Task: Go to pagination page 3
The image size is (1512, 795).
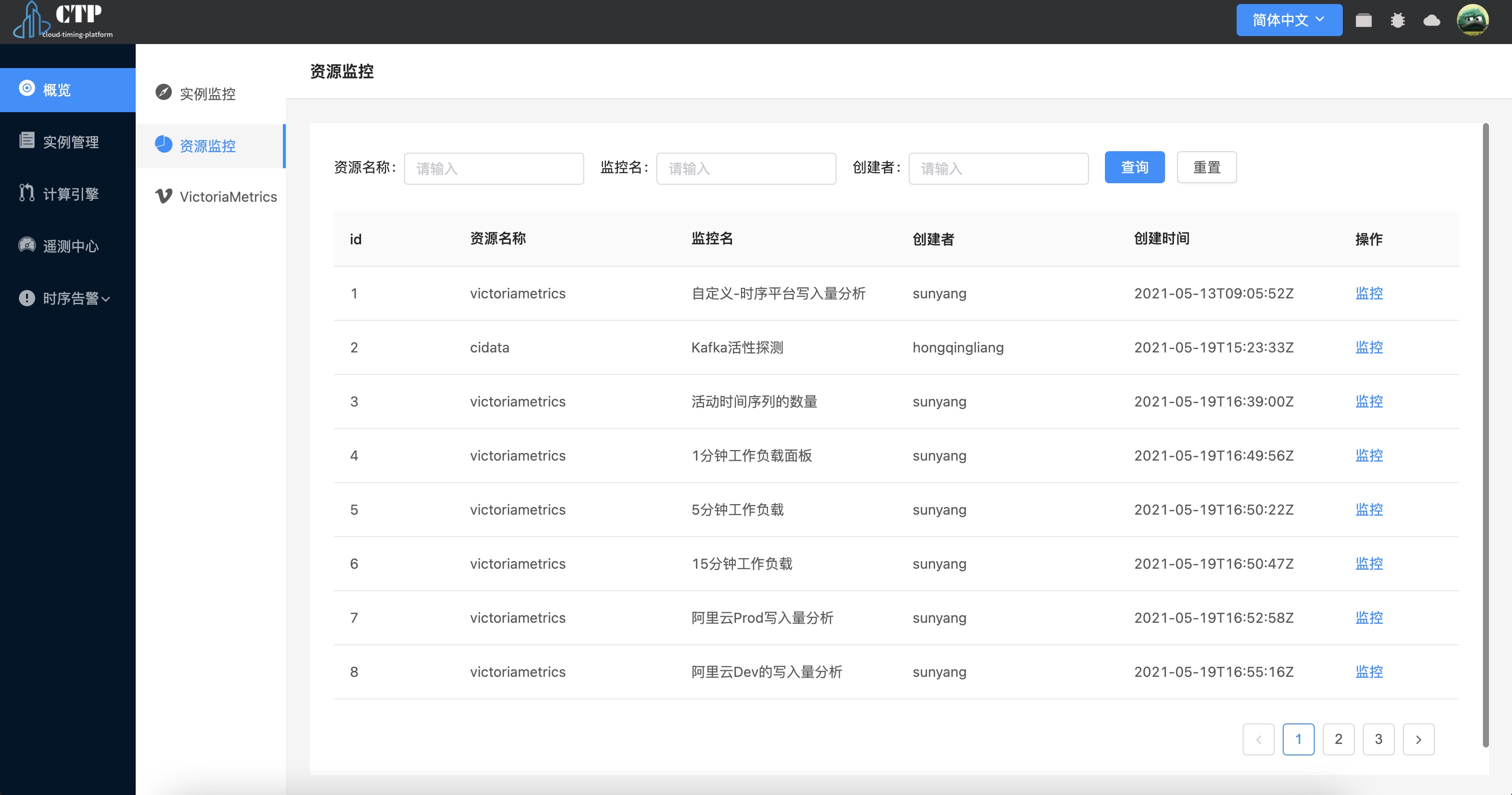Action: click(1378, 739)
